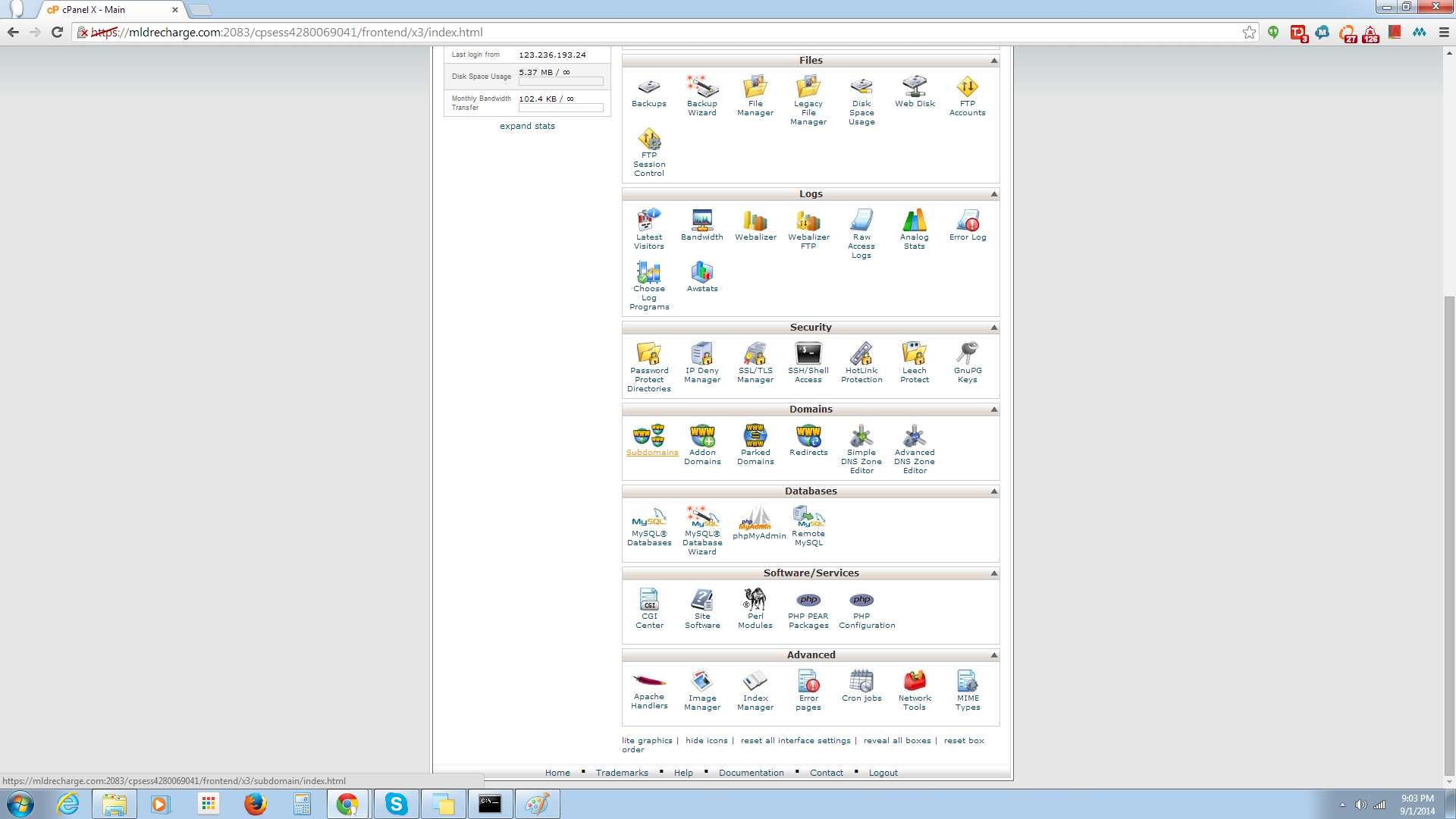The image size is (1456, 819).
Task: Collapse the Files section
Action: tap(993, 61)
